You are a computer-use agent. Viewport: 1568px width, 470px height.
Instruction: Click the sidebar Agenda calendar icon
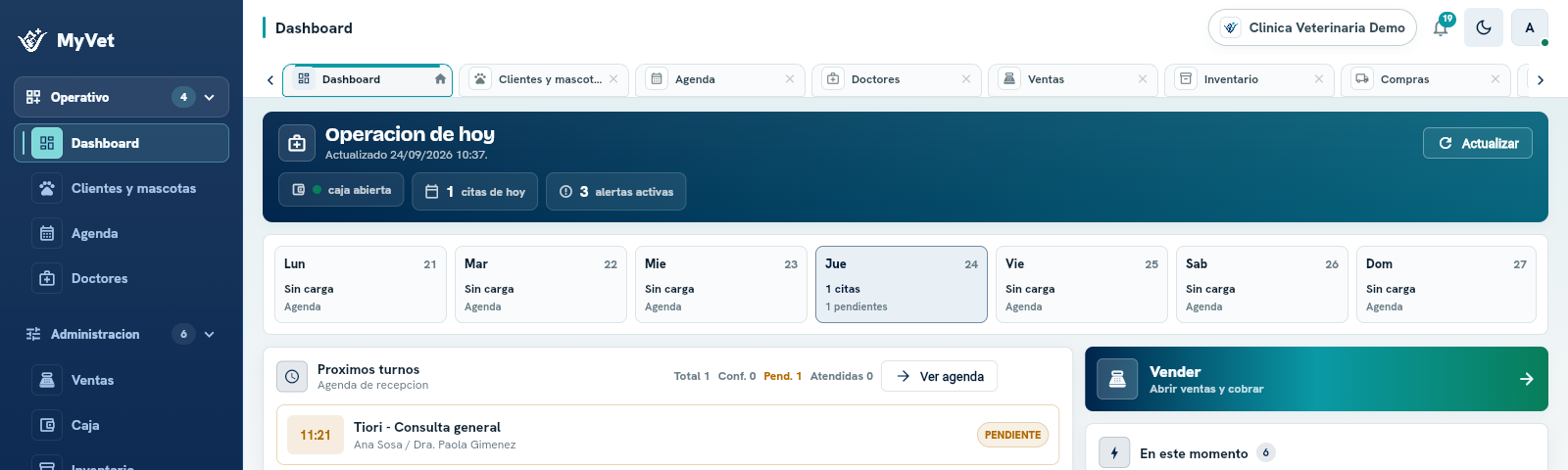pos(47,233)
